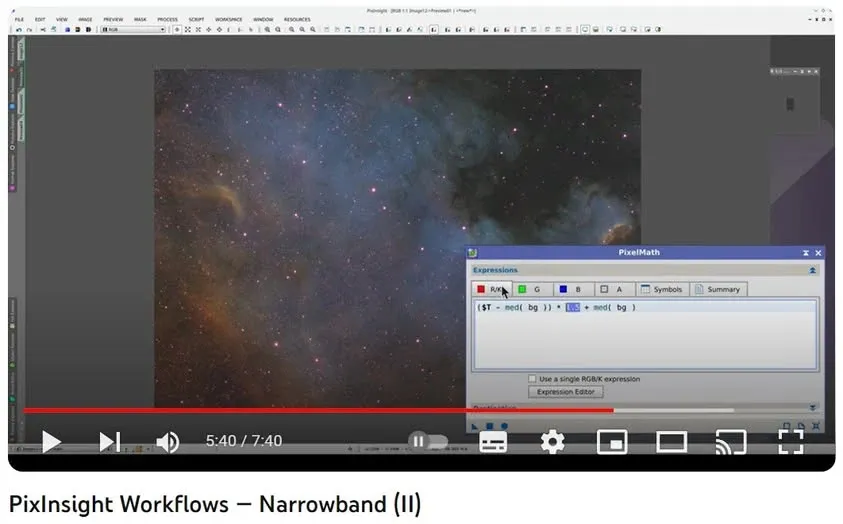Click the video title PixInsight Workflows

click(215, 504)
